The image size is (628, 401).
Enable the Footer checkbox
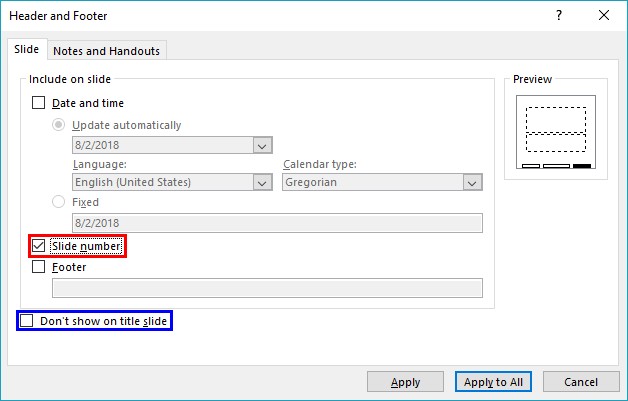point(38,266)
